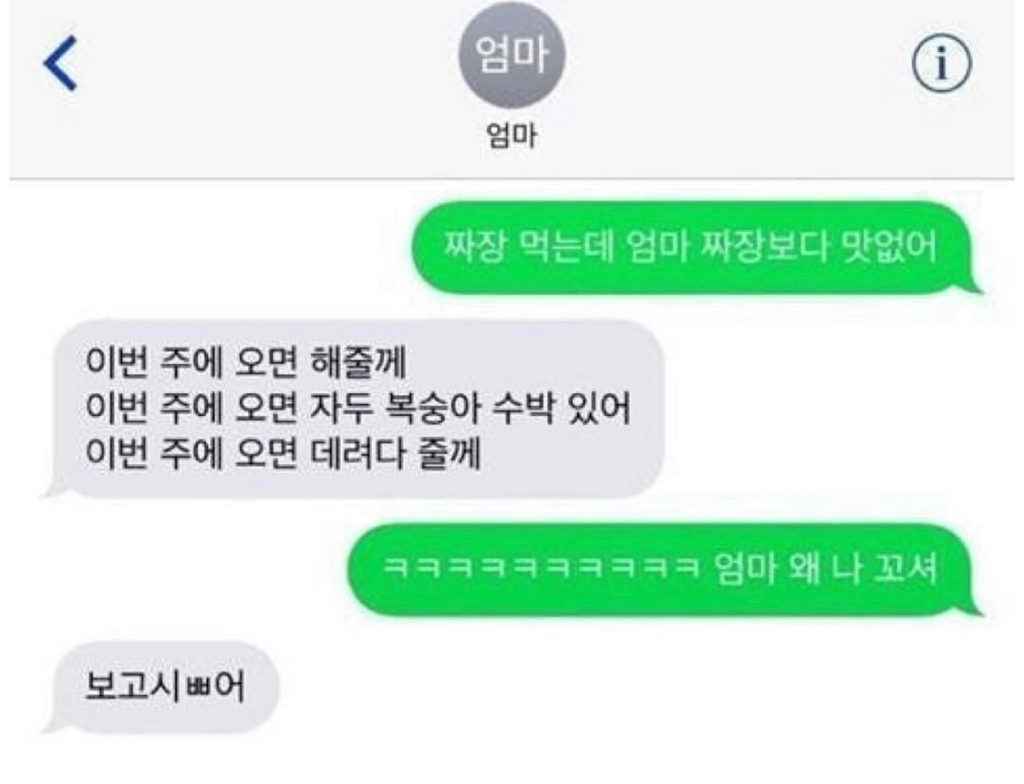The width and height of the screenshot is (1024, 784).
Task: Tap 해줄께 in the first gray line
Action: click(359, 361)
